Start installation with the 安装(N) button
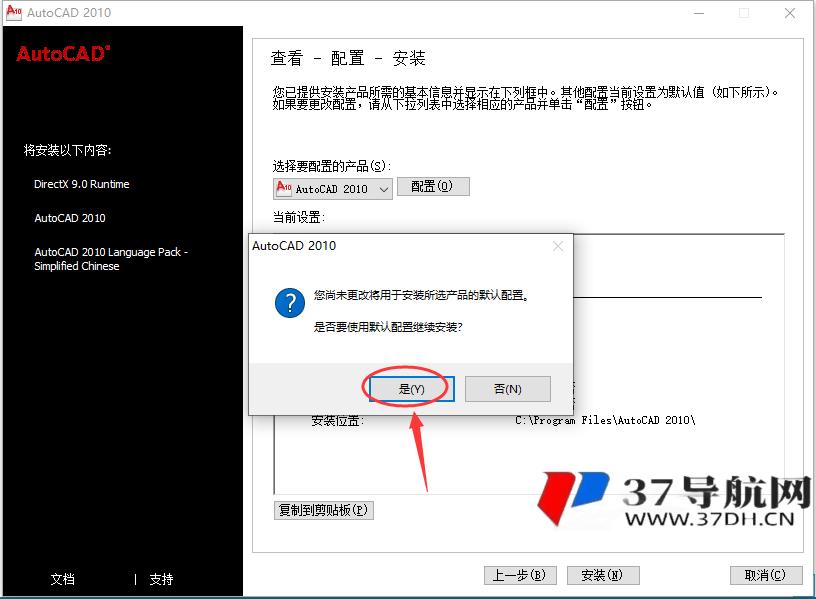Screen dimensions: 816x599 tap(603, 575)
